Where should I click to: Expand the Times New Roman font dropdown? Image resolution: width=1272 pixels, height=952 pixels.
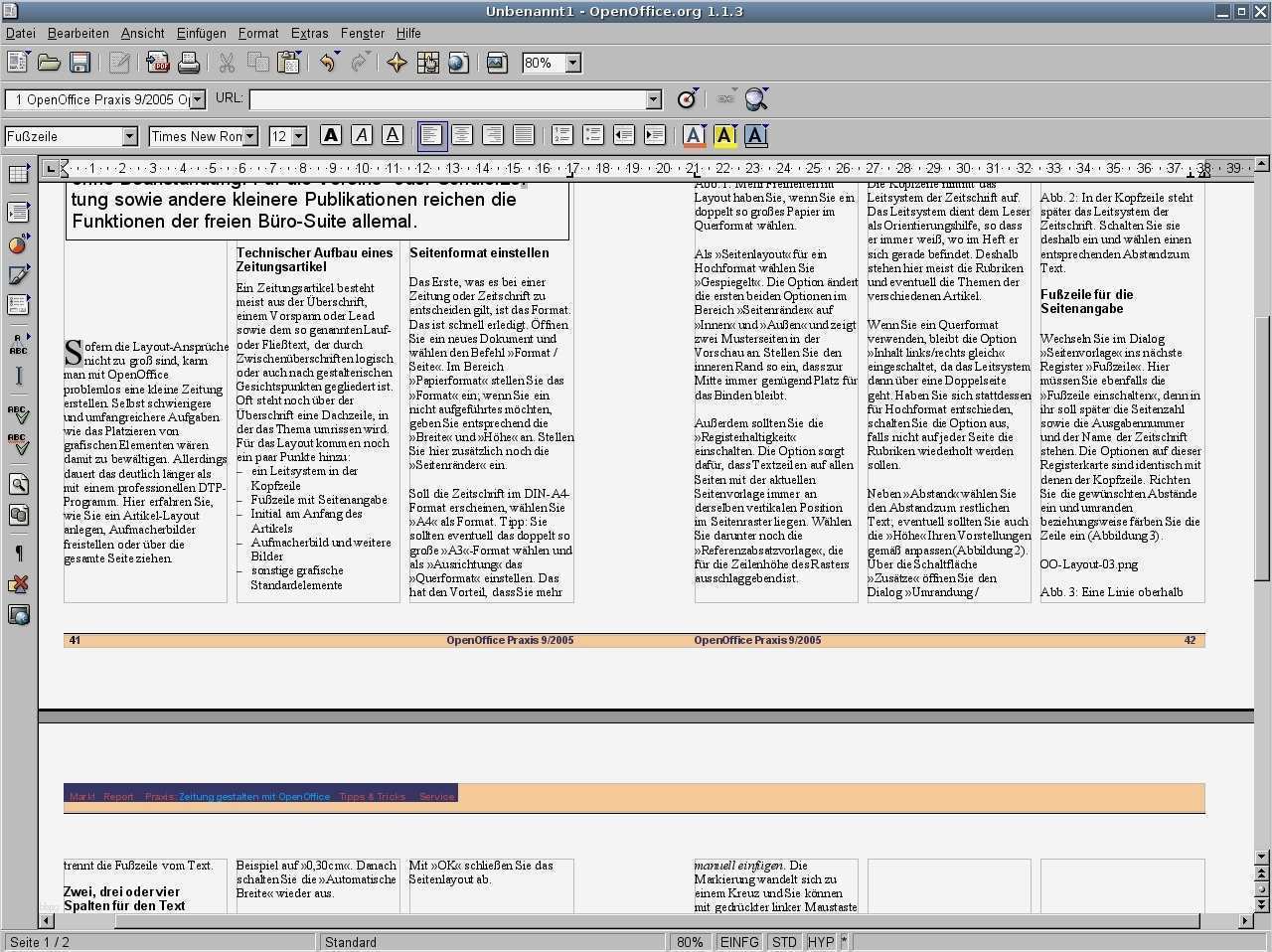pyautogui.click(x=250, y=136)
